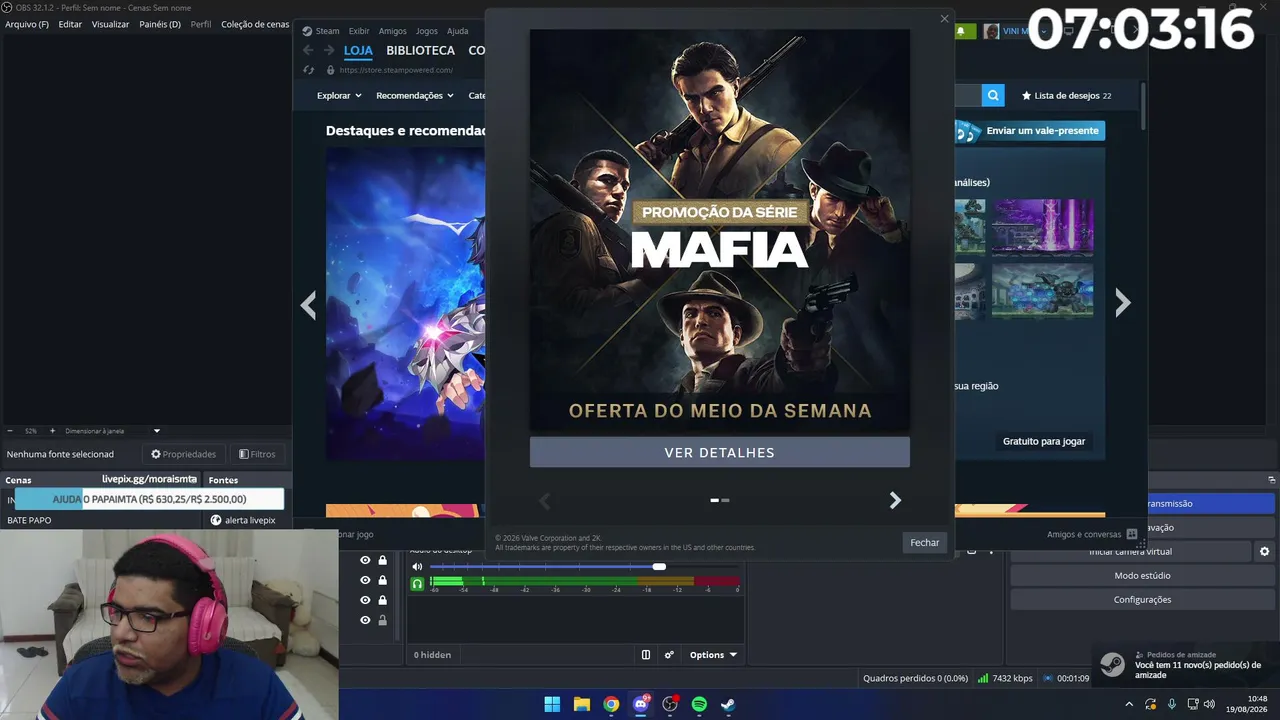
Task: Open Editar menu in OBS
Action: pos(70,24)
